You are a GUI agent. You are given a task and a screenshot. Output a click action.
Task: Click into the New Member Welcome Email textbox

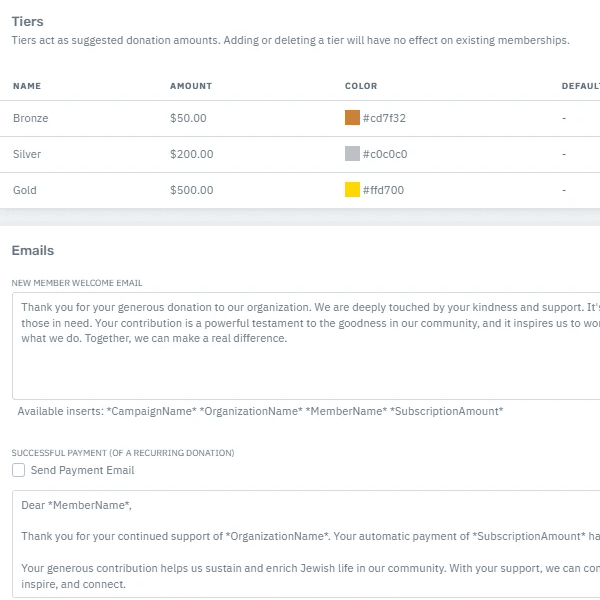point(300,360)
